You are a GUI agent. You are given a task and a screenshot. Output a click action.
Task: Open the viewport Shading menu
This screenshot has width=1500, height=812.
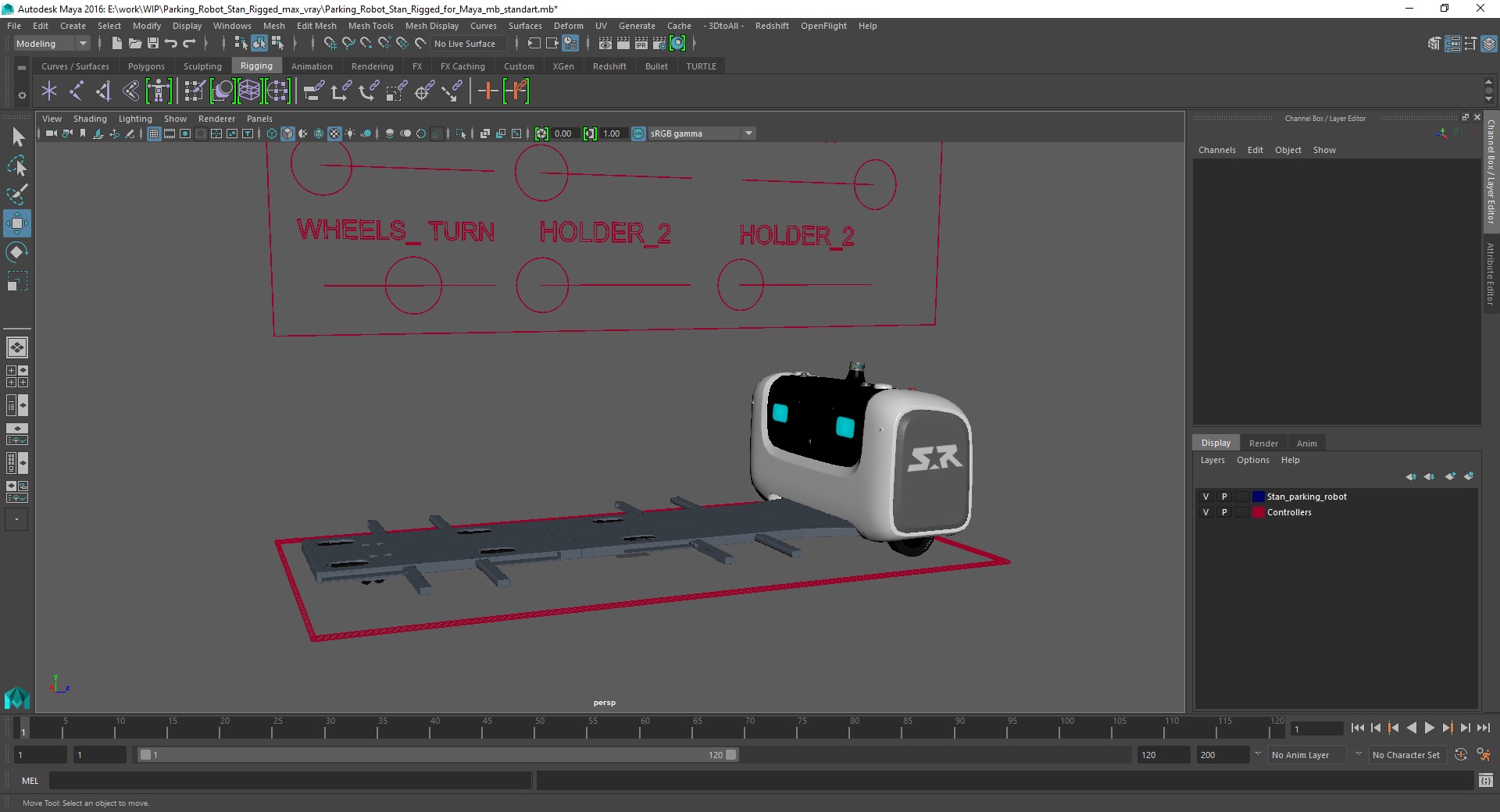(x=90, y=119)
